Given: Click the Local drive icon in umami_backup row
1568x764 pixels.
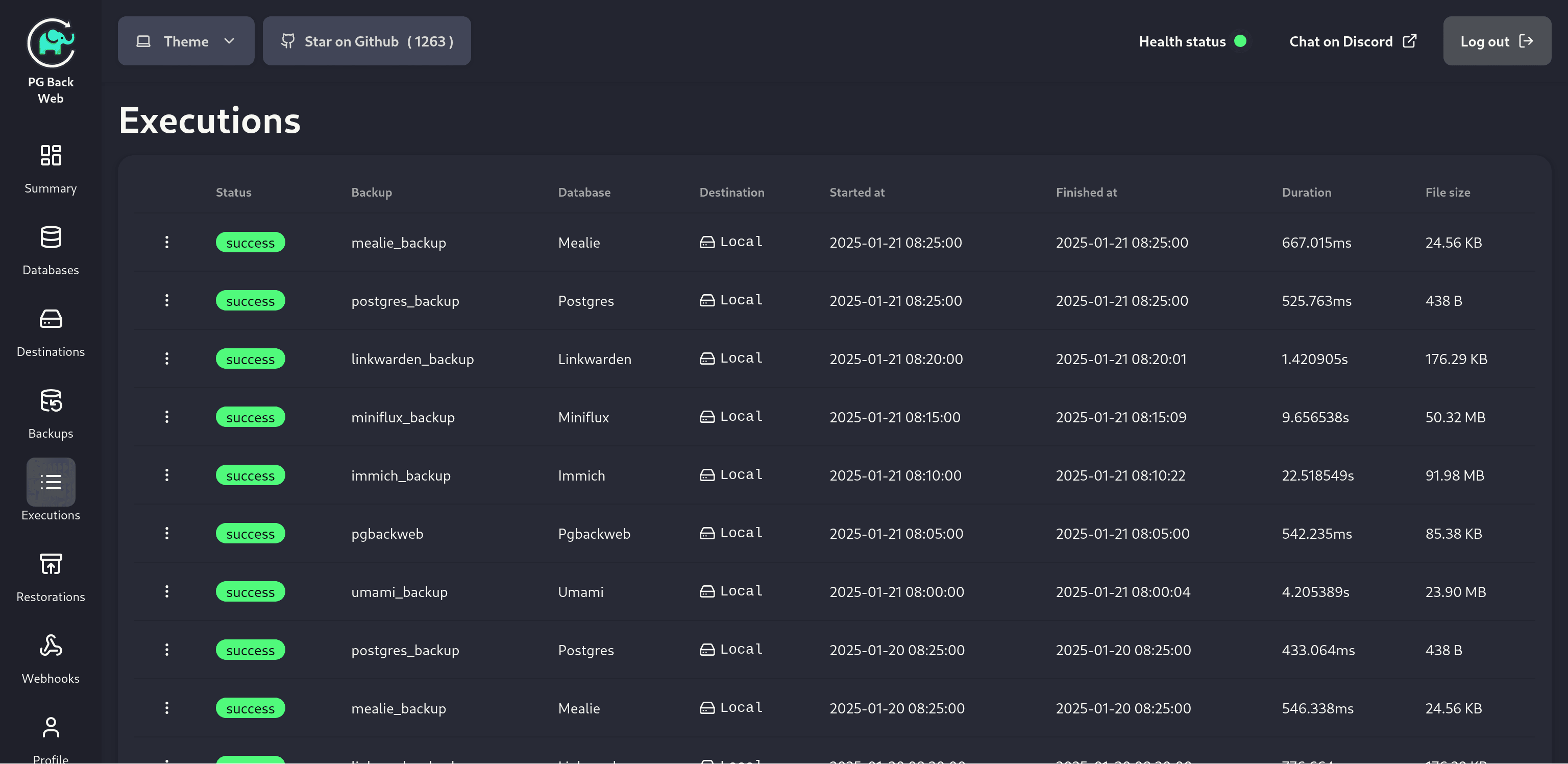Looking at the screenshot, I should [x=707, y=591].
